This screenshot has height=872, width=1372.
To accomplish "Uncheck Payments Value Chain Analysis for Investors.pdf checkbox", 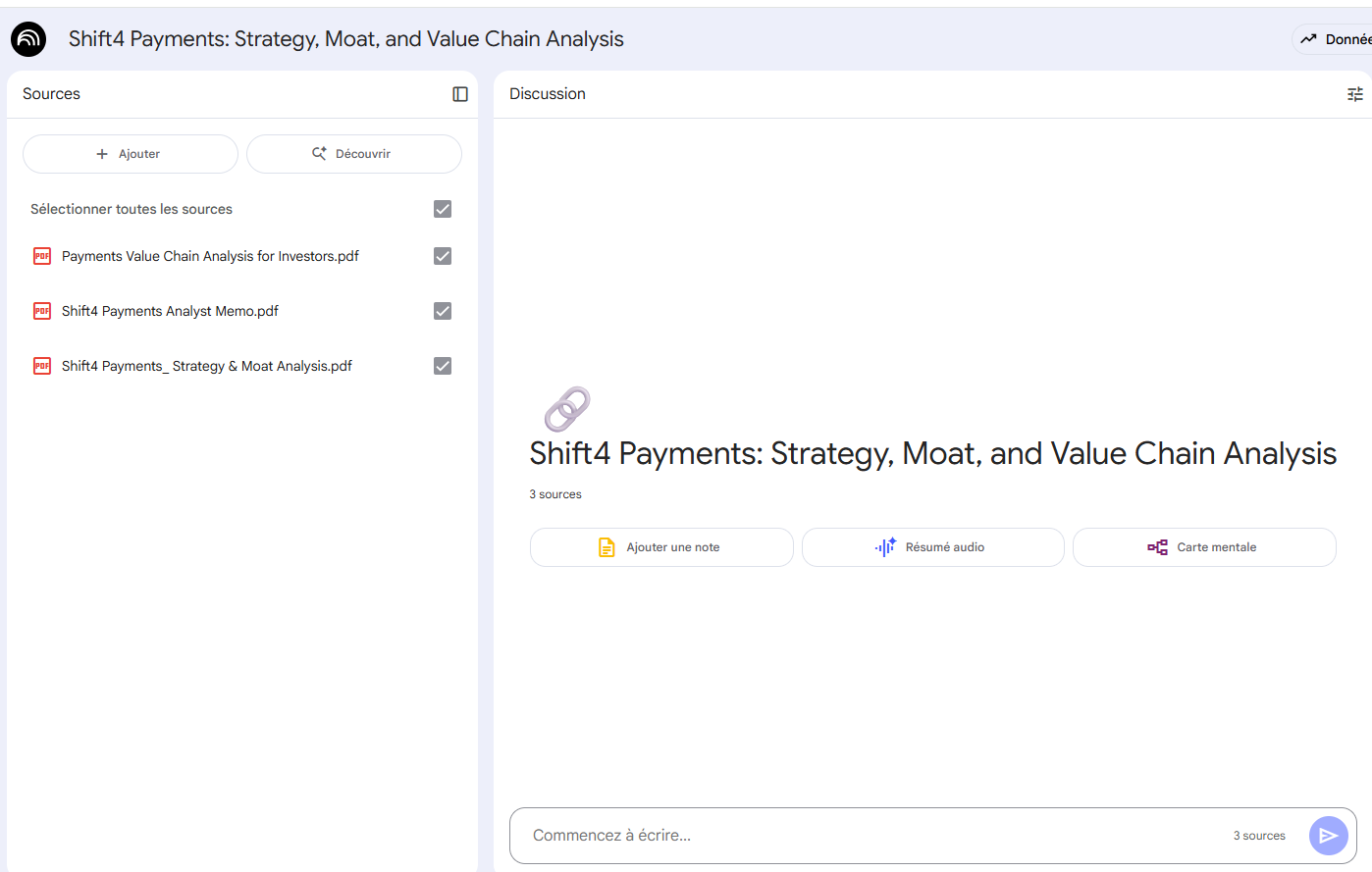I will coord(443,256).
